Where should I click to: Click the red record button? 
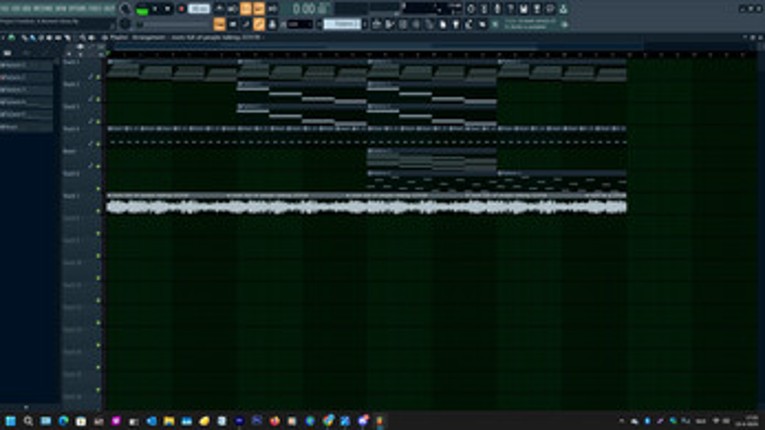(181, 9)
